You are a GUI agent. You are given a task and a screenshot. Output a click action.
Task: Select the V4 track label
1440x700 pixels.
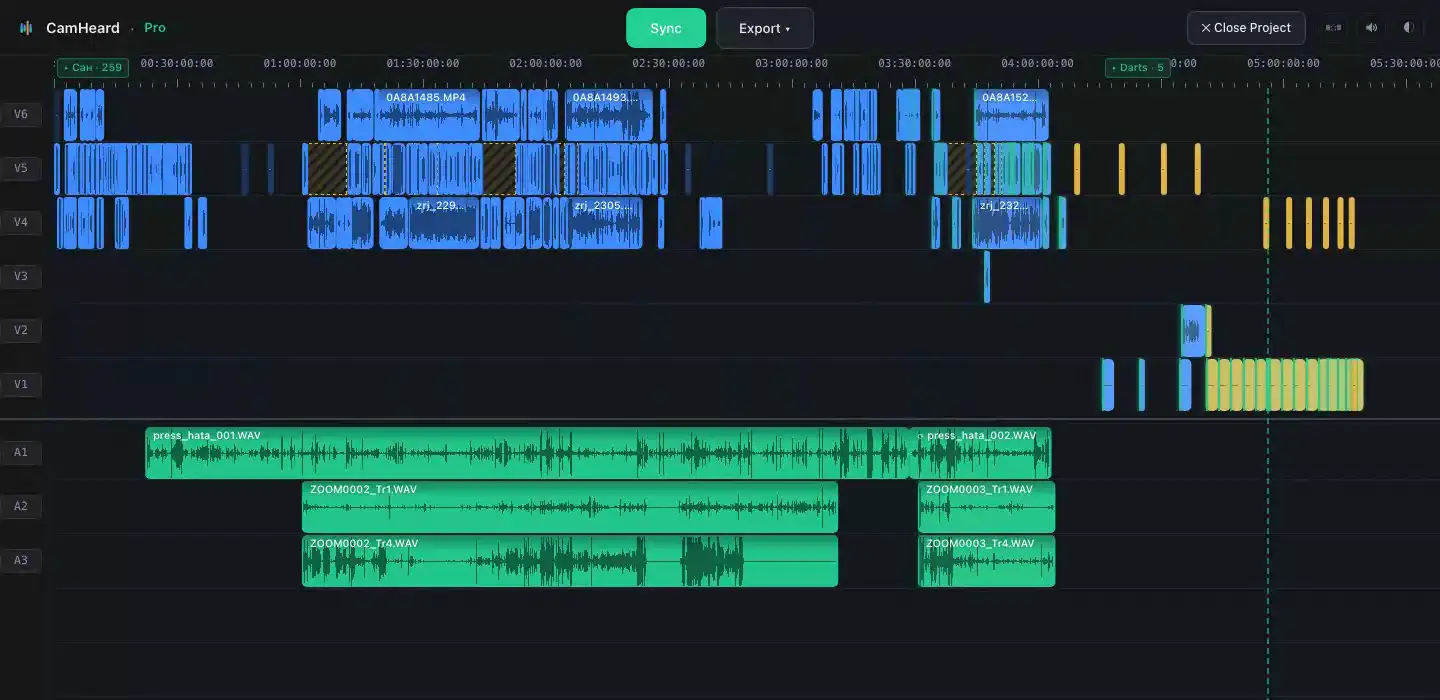coord(21,222)
